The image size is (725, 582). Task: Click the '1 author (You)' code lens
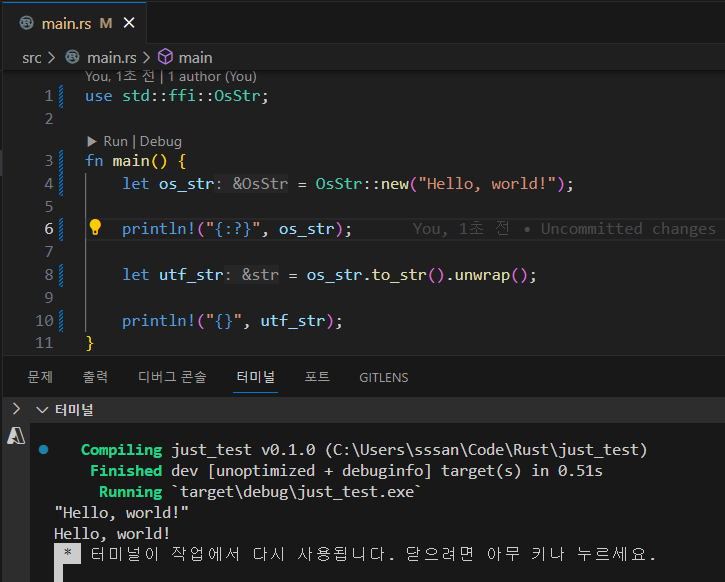click(x=212, y=76)
